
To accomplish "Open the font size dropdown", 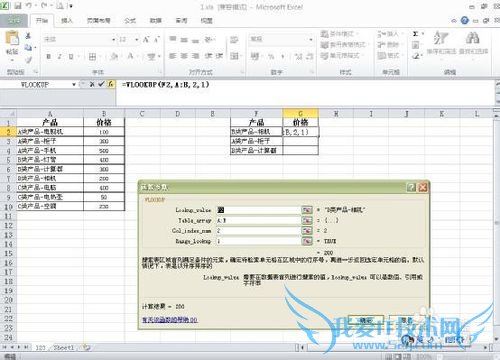I will click(137, 40).
